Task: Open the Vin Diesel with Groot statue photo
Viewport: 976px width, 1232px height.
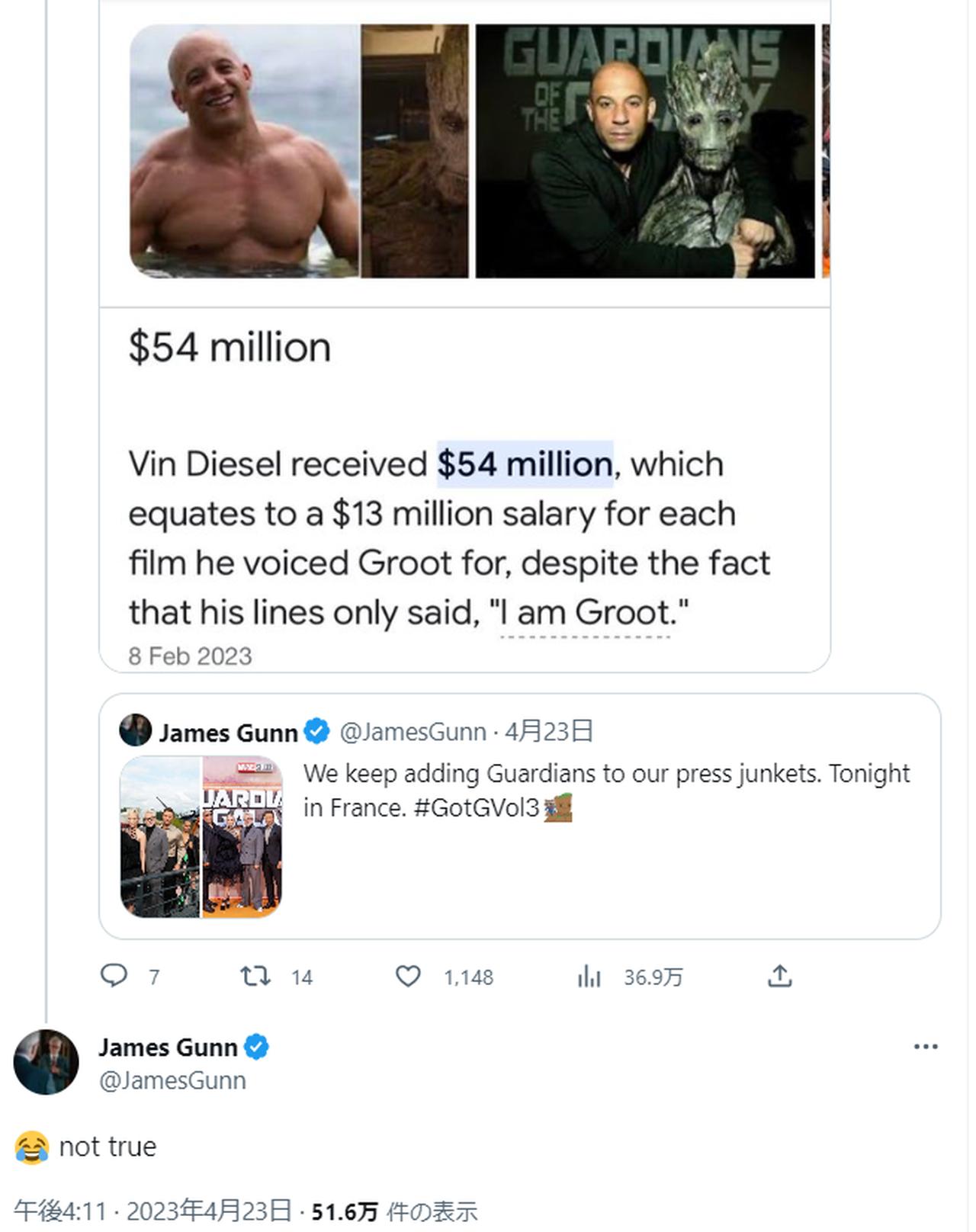Action: 645,151
